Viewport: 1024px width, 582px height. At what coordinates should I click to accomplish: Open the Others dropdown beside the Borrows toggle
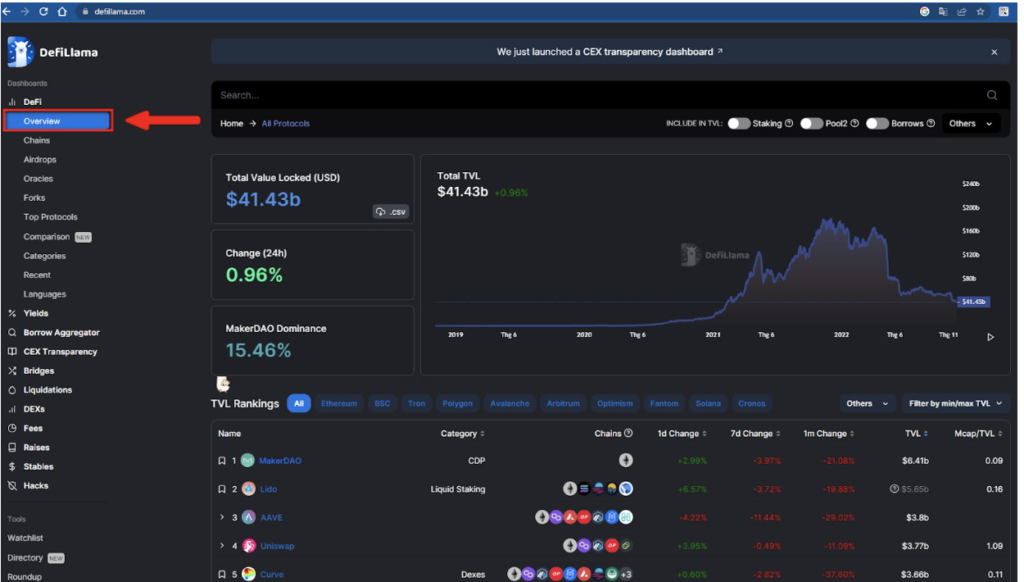(x=970, y=123)
